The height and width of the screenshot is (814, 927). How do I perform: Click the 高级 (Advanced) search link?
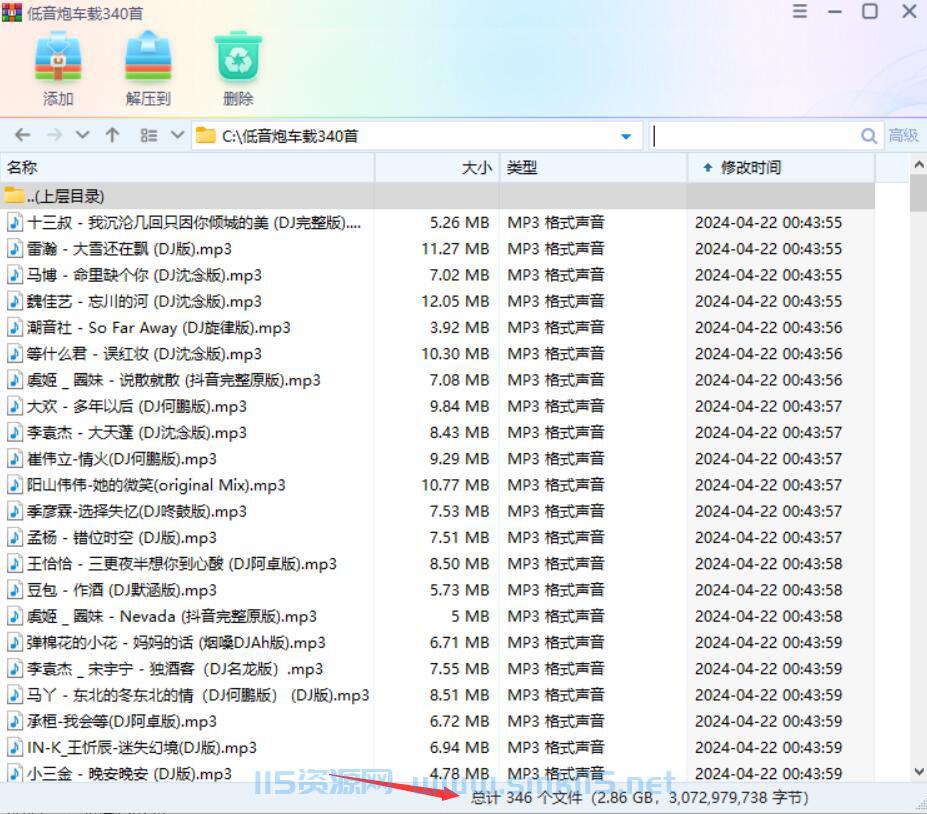(904, 135)
